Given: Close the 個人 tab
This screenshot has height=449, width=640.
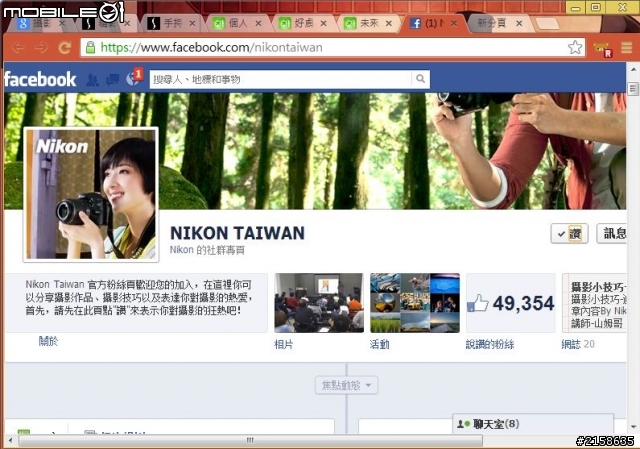Looking at the screenshot, I should (258, 24).
